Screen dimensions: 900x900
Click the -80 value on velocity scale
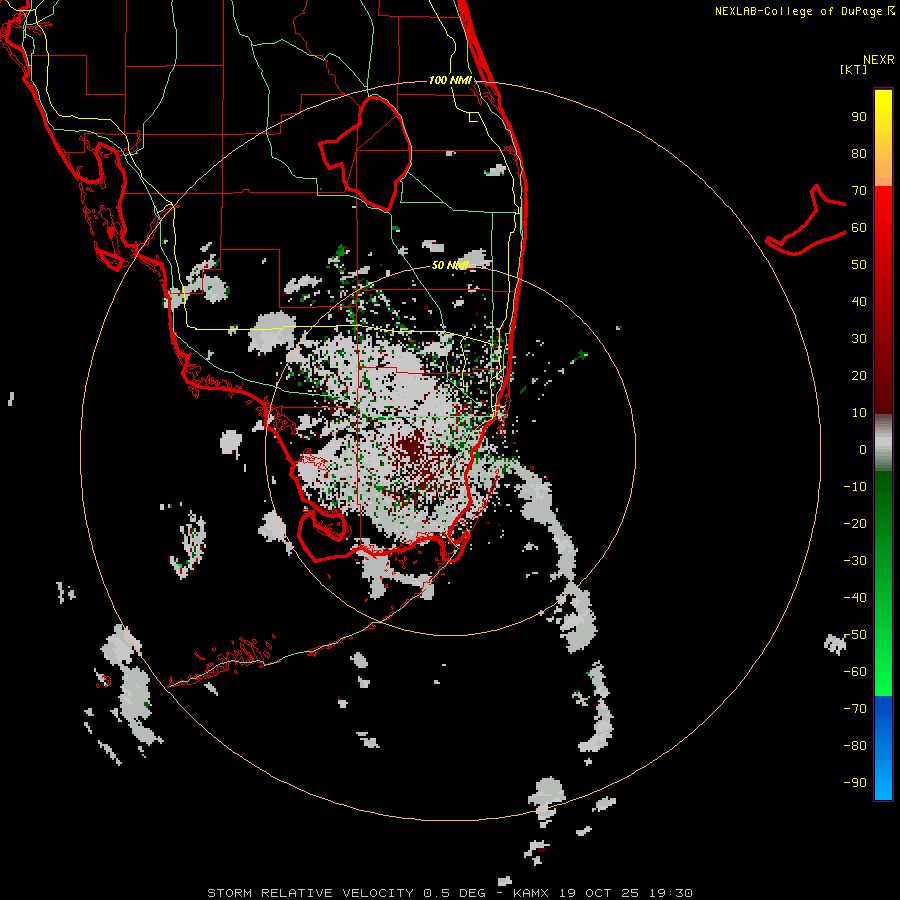[855, 746]
